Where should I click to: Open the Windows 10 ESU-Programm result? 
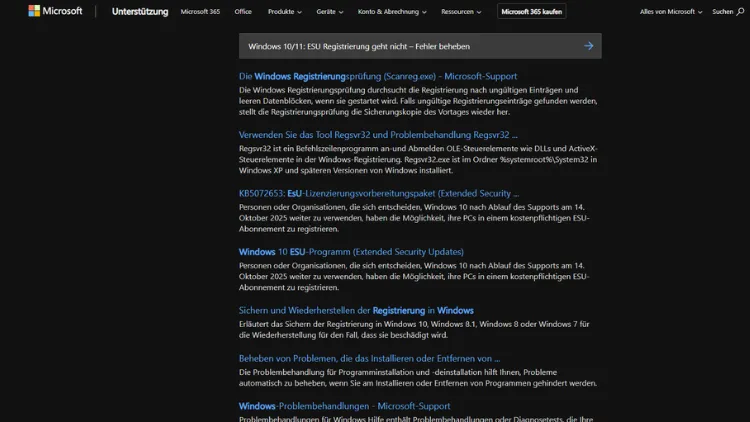click(351, 252)
